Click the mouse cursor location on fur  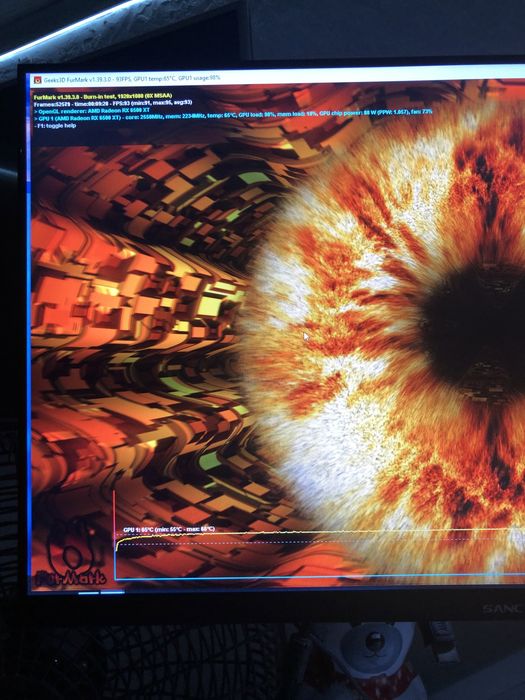click(306, 336)
